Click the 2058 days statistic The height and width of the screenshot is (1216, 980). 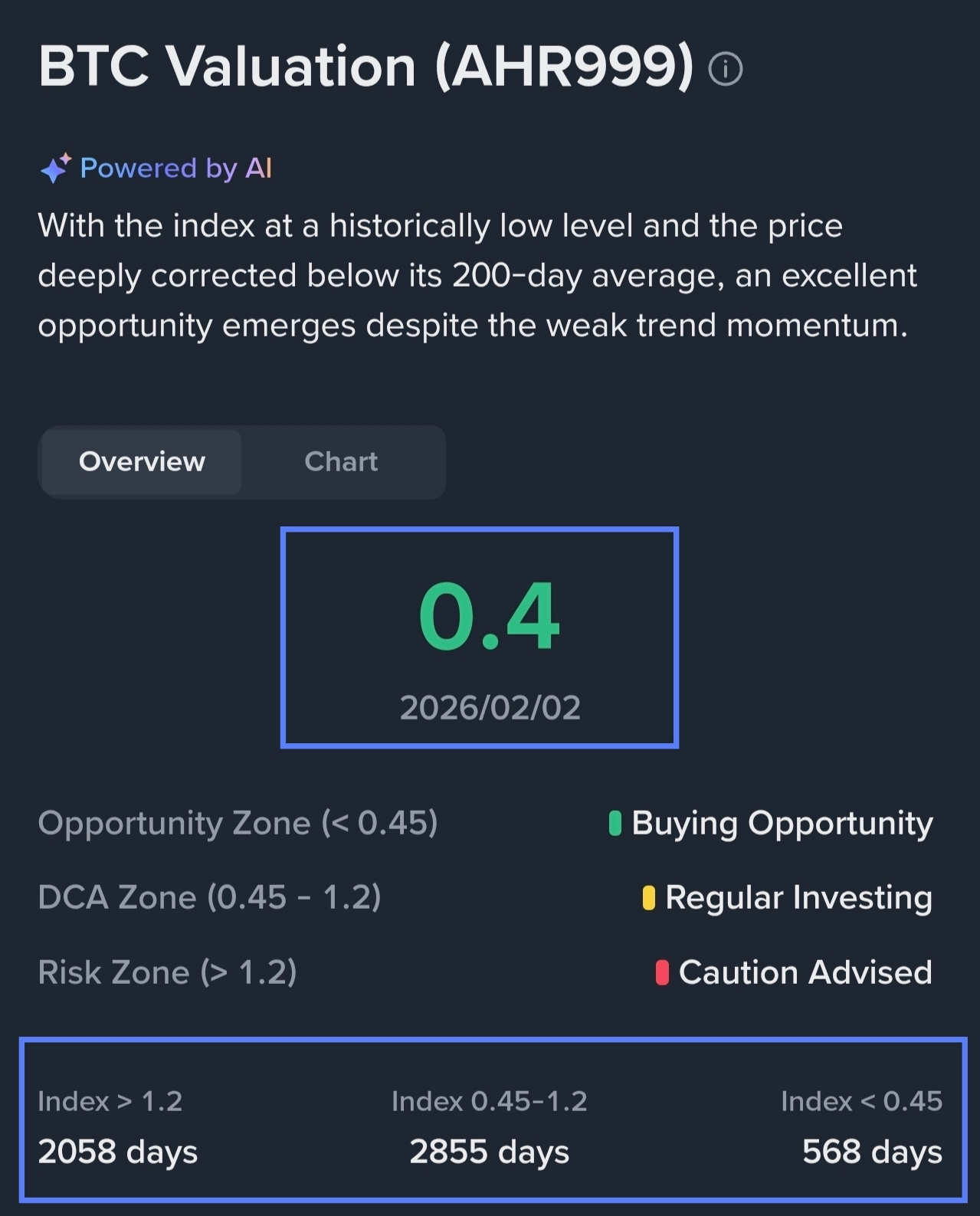click(118, 1152)
